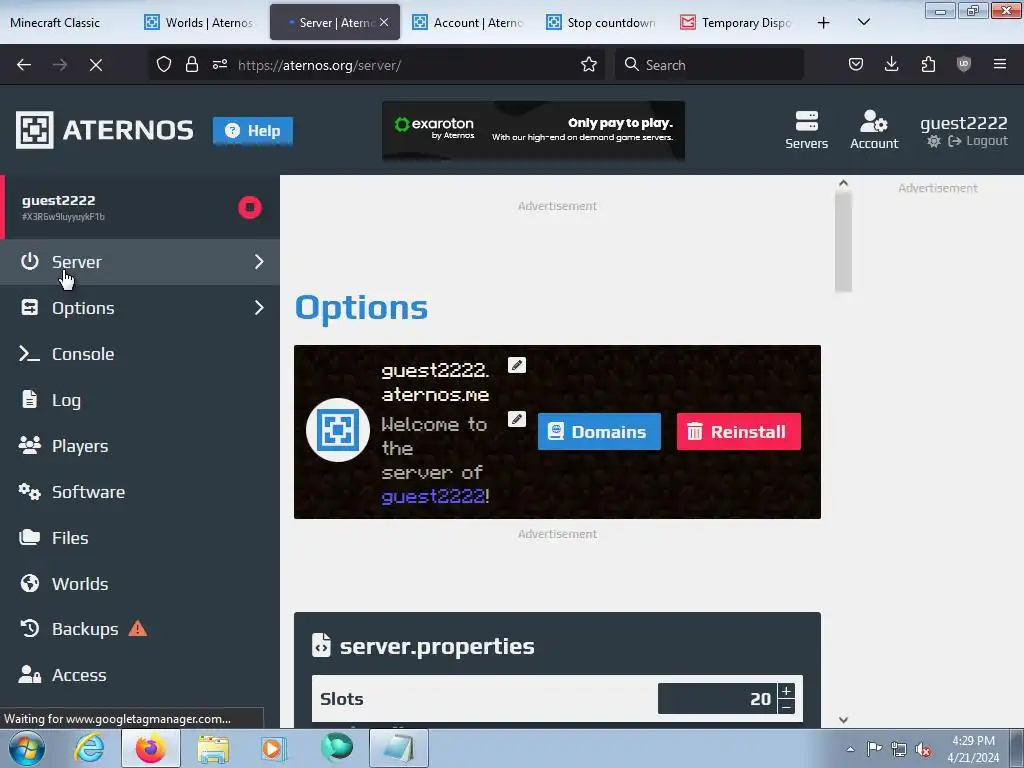Click the settings gear next to Logout
Screen dimensions: 1024x768
coord(934,141)
